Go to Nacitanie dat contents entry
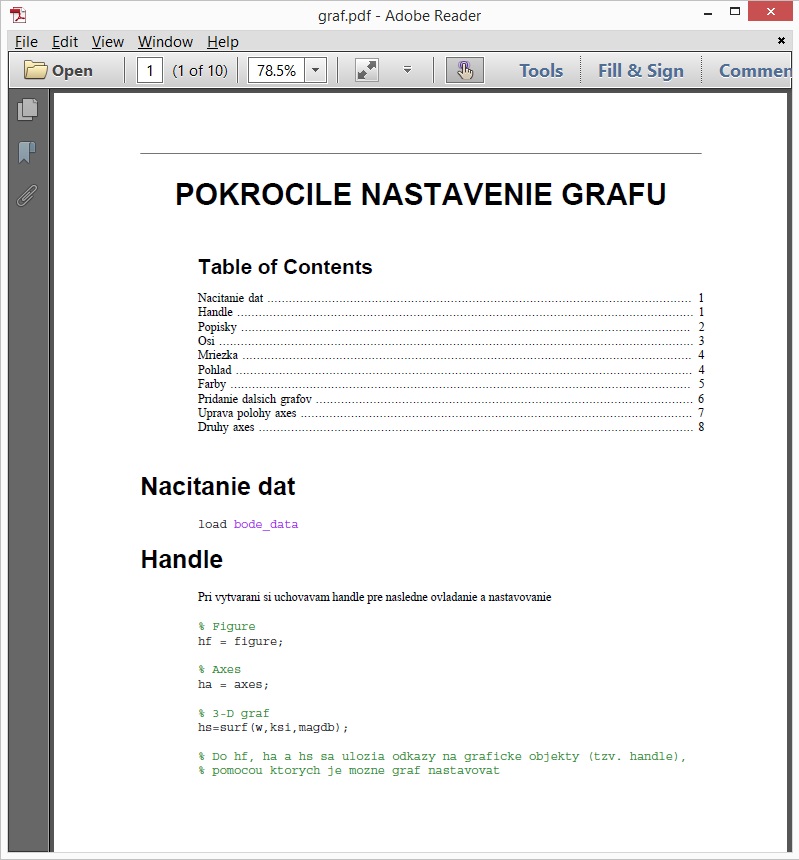 click(x=451, y=298)
